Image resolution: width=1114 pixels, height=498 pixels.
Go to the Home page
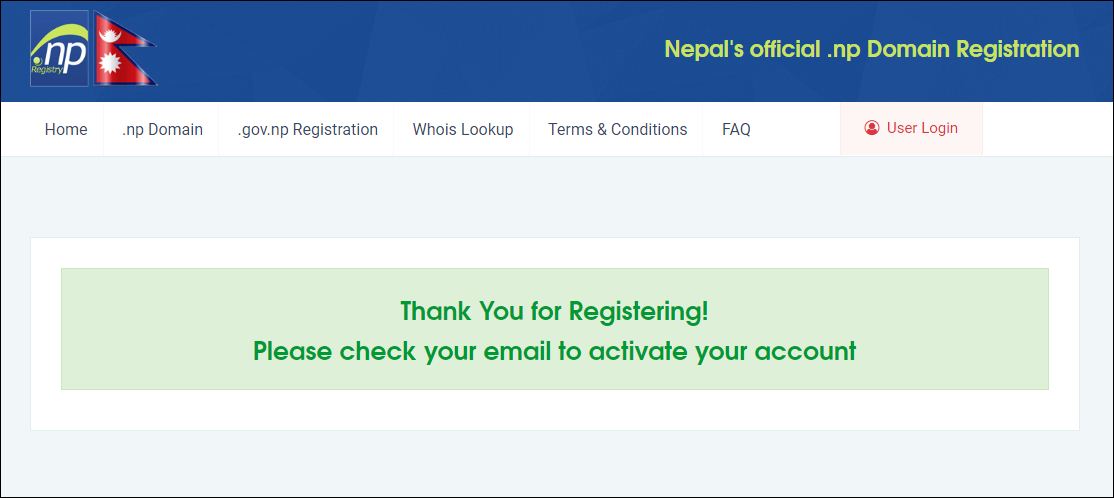tap(66, 129)
